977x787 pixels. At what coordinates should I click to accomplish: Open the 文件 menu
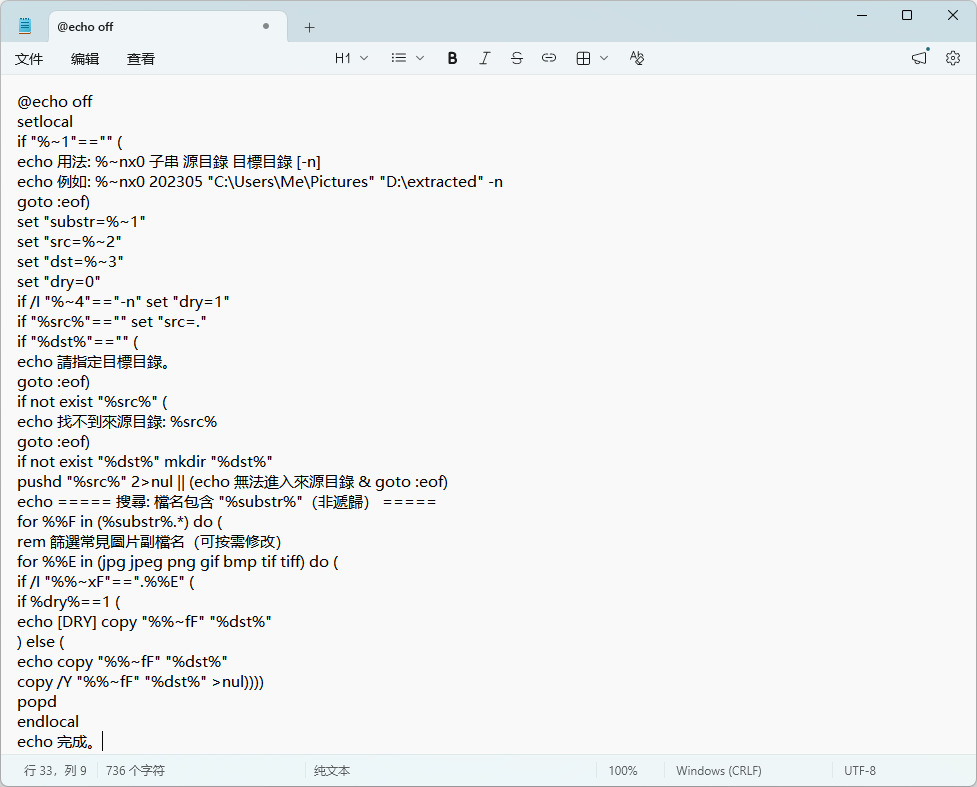[x=29, y=59]
